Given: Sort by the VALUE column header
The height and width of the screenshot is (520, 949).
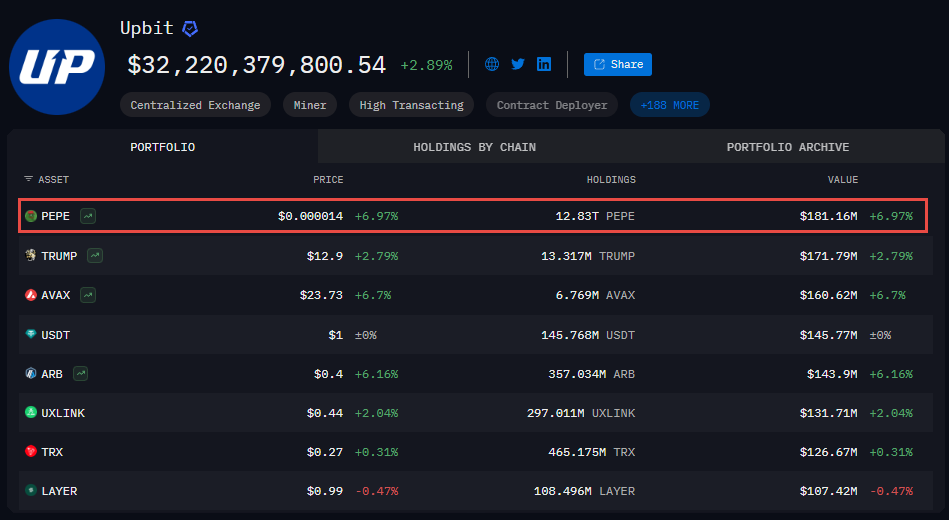Looking at the screenshot, I should tap(843, 180).
